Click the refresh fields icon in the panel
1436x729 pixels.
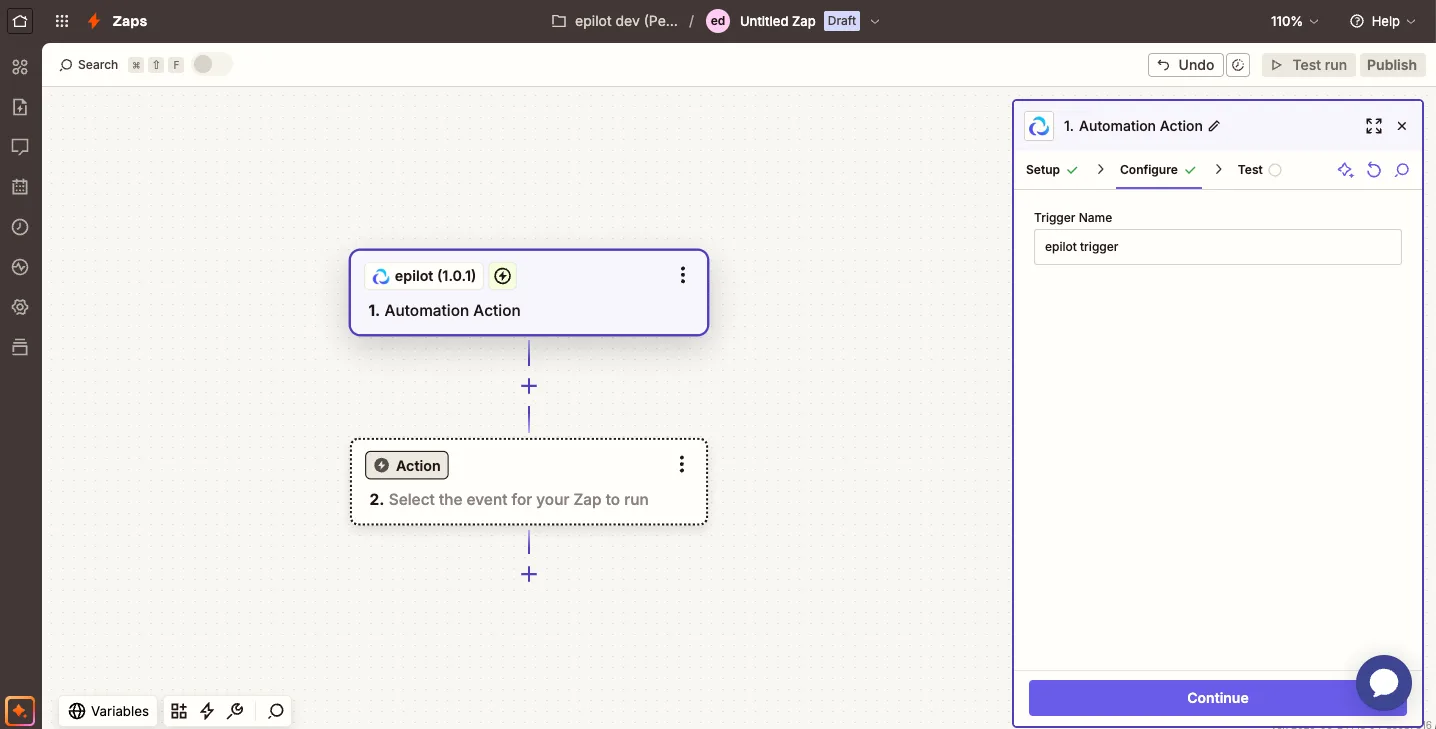tap(1374, 170)
